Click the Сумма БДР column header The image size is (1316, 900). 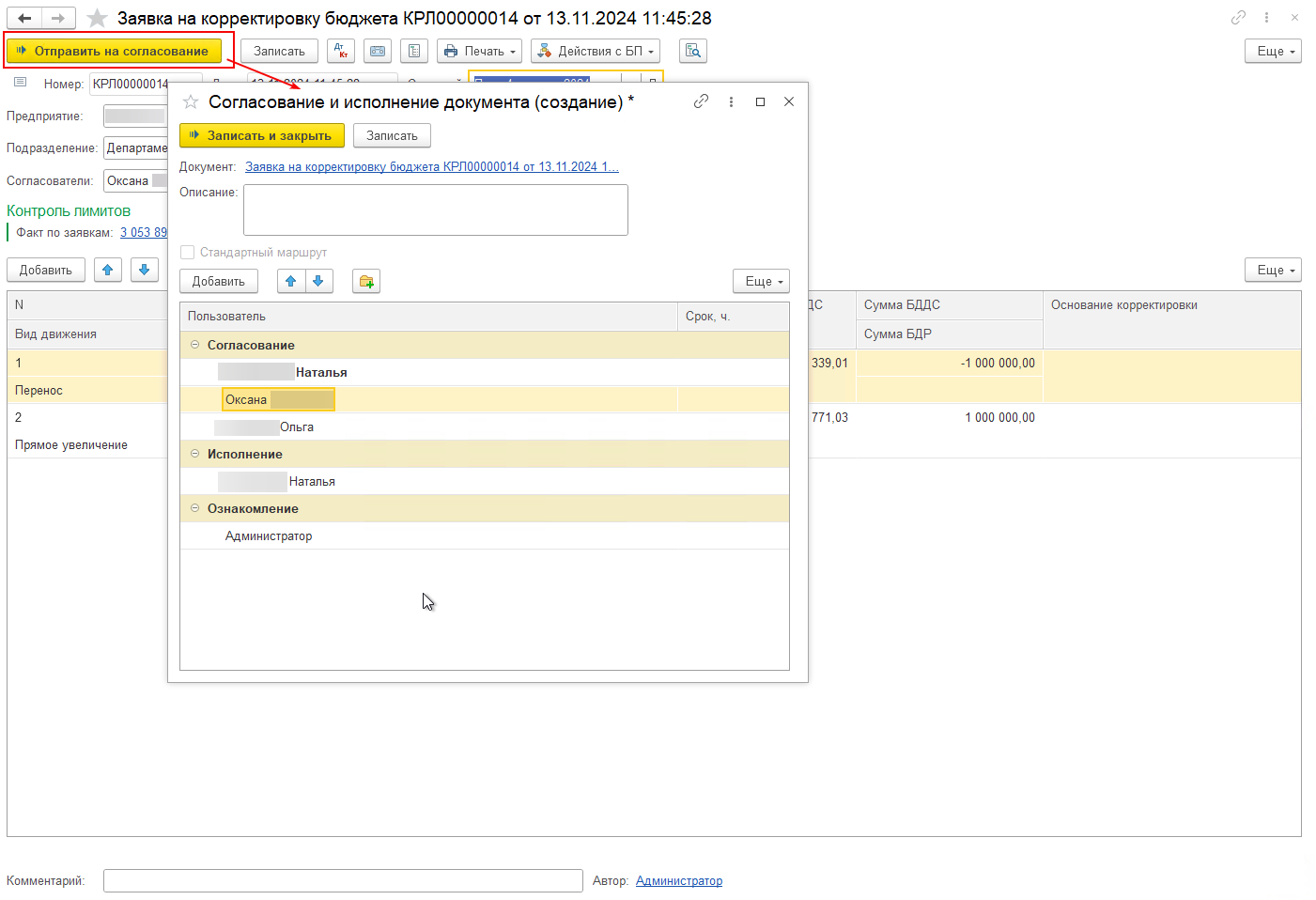coord(950,334)
